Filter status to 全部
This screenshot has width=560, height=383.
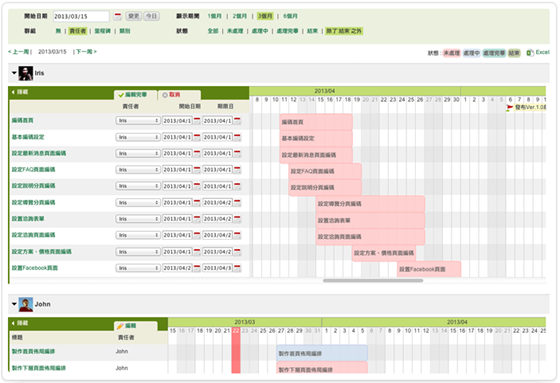pyautogui.click(x=213, y=31)
